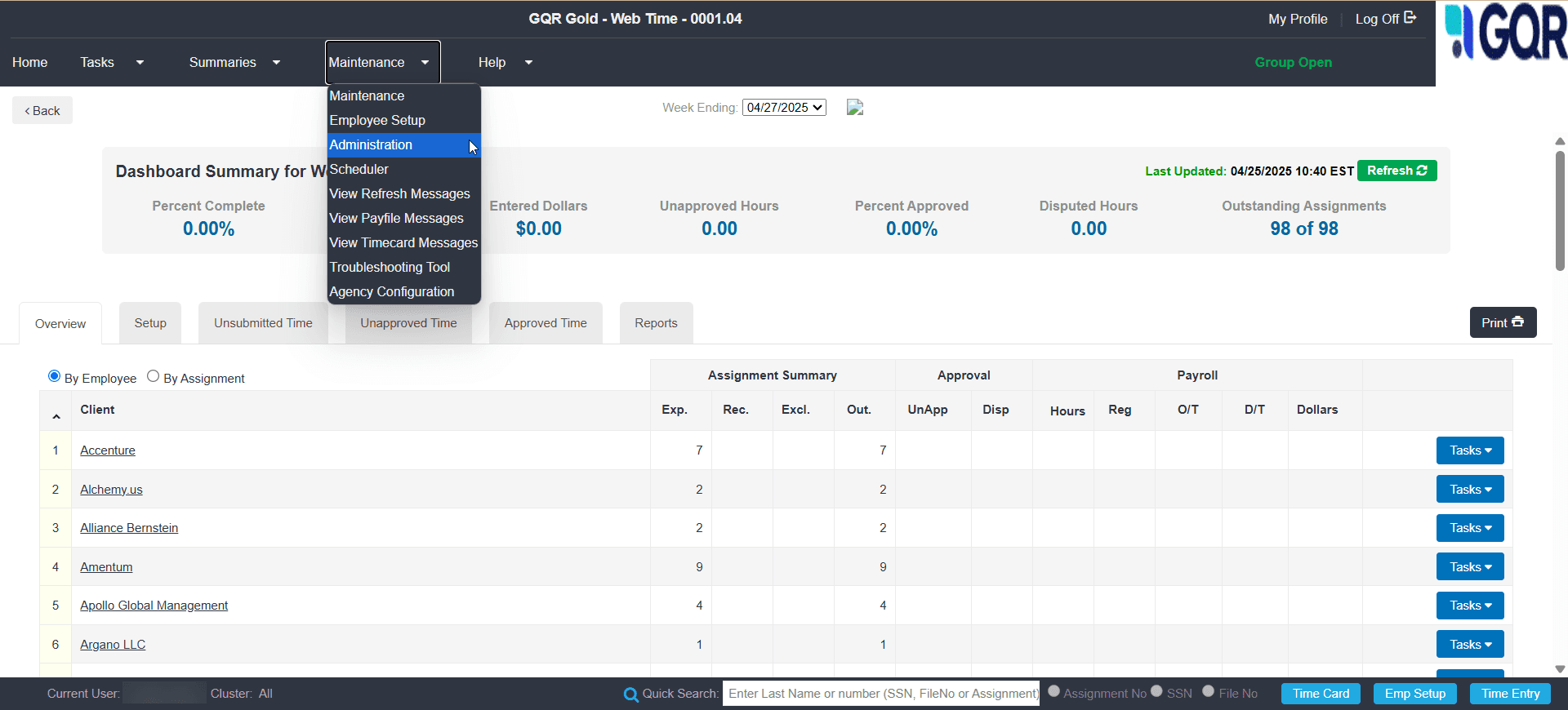Select the SSN search option
Image resolution: width=1568 pixels, height=710 pixels.
pos(1156,691)
